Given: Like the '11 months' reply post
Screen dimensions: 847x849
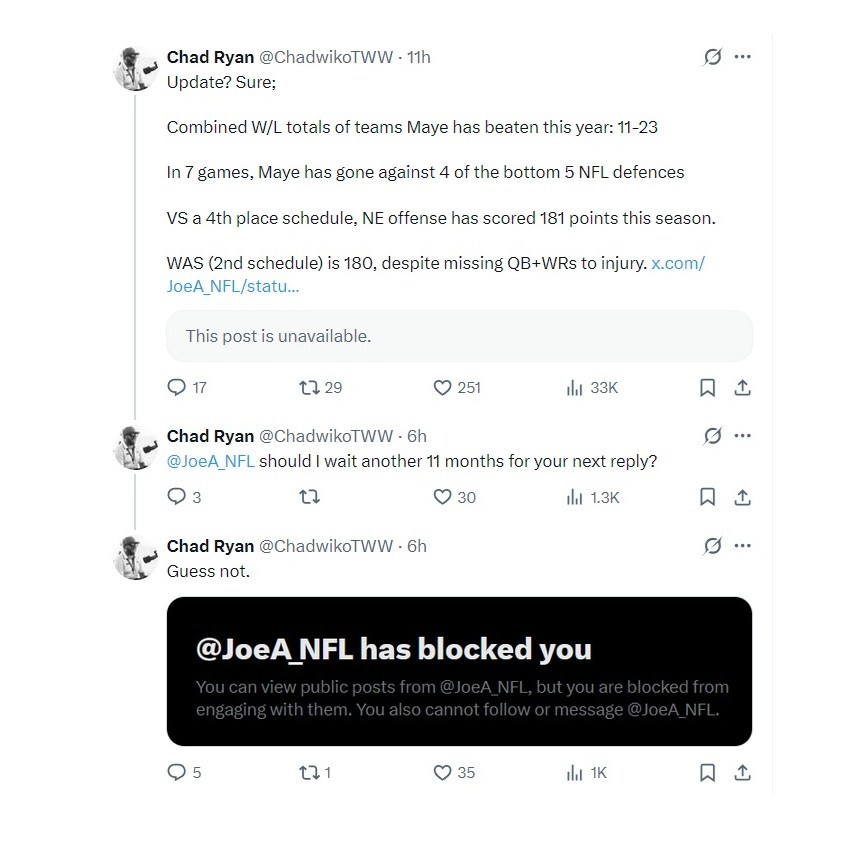Looking at the screenshot, I should (443, 497).
